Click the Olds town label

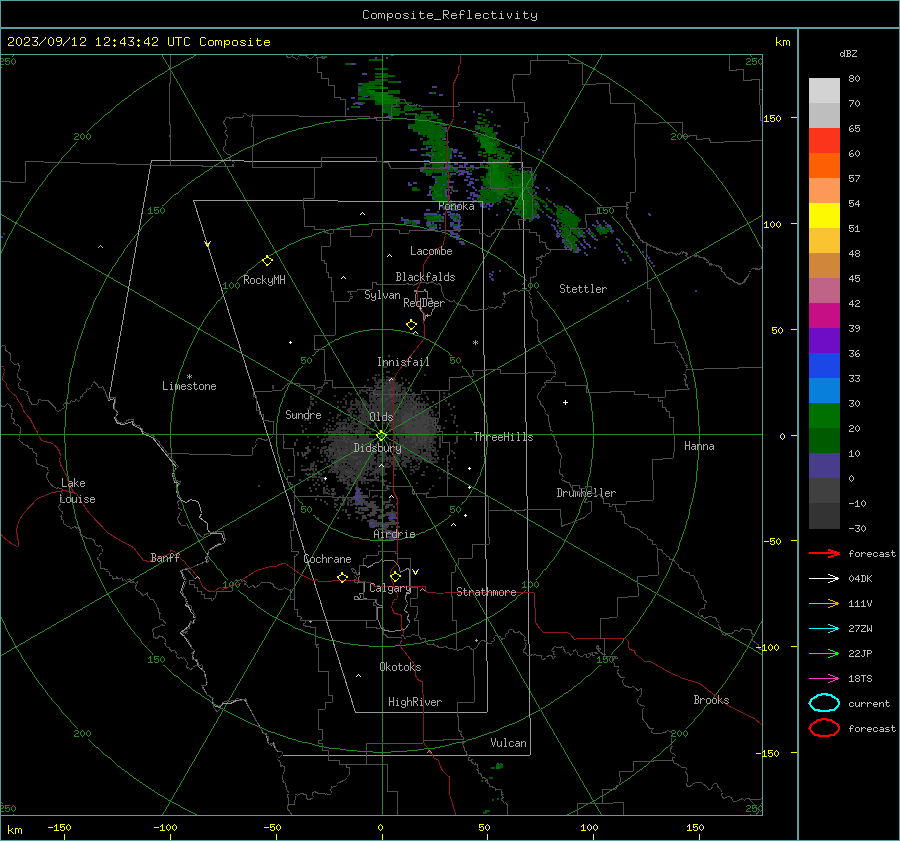(381, 417)
